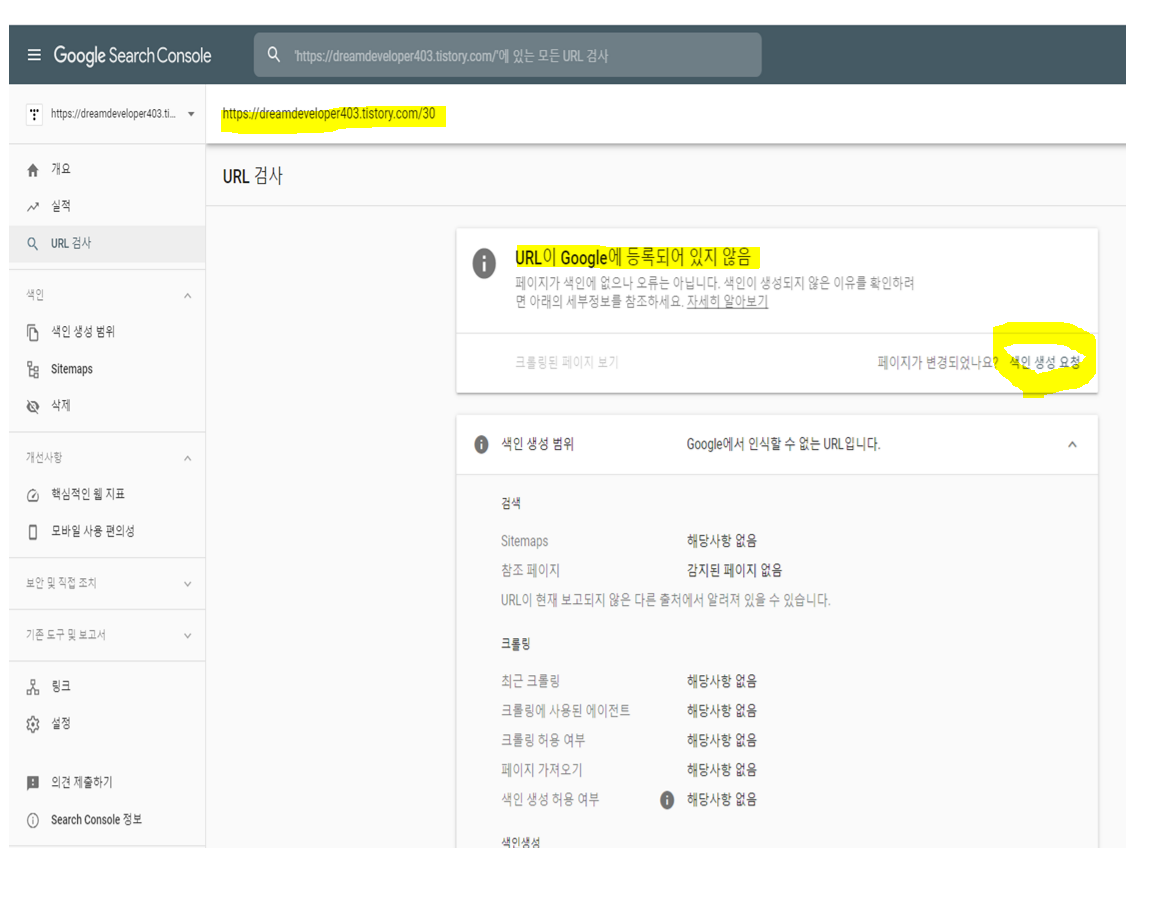Click 크롤링된 페이지 보기 button

click(x=566, y=362)
